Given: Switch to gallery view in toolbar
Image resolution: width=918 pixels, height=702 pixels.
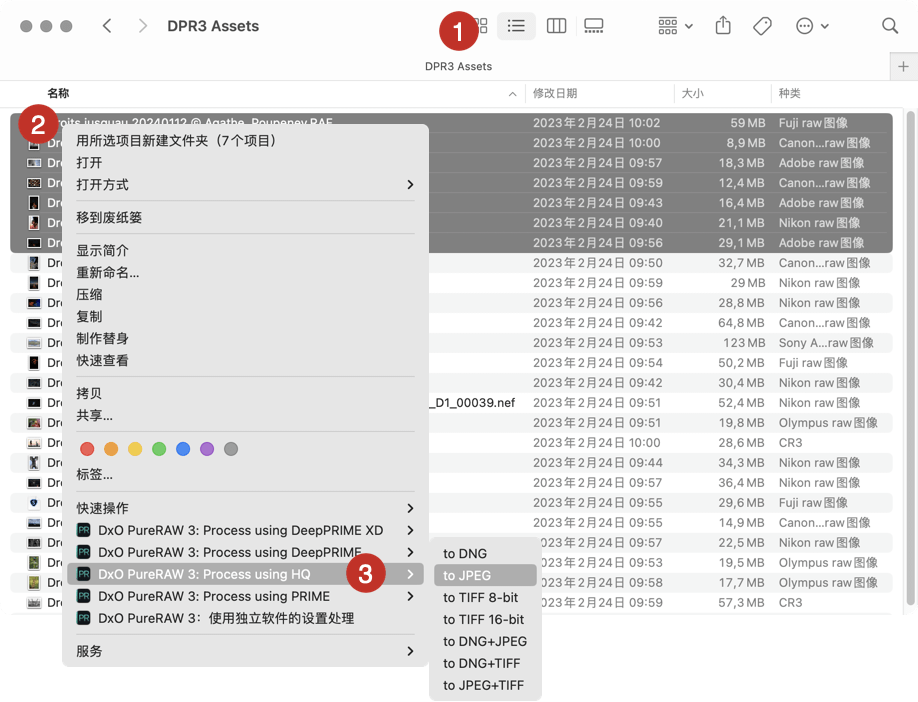Looking at the screenshot, I should point(594,26).
